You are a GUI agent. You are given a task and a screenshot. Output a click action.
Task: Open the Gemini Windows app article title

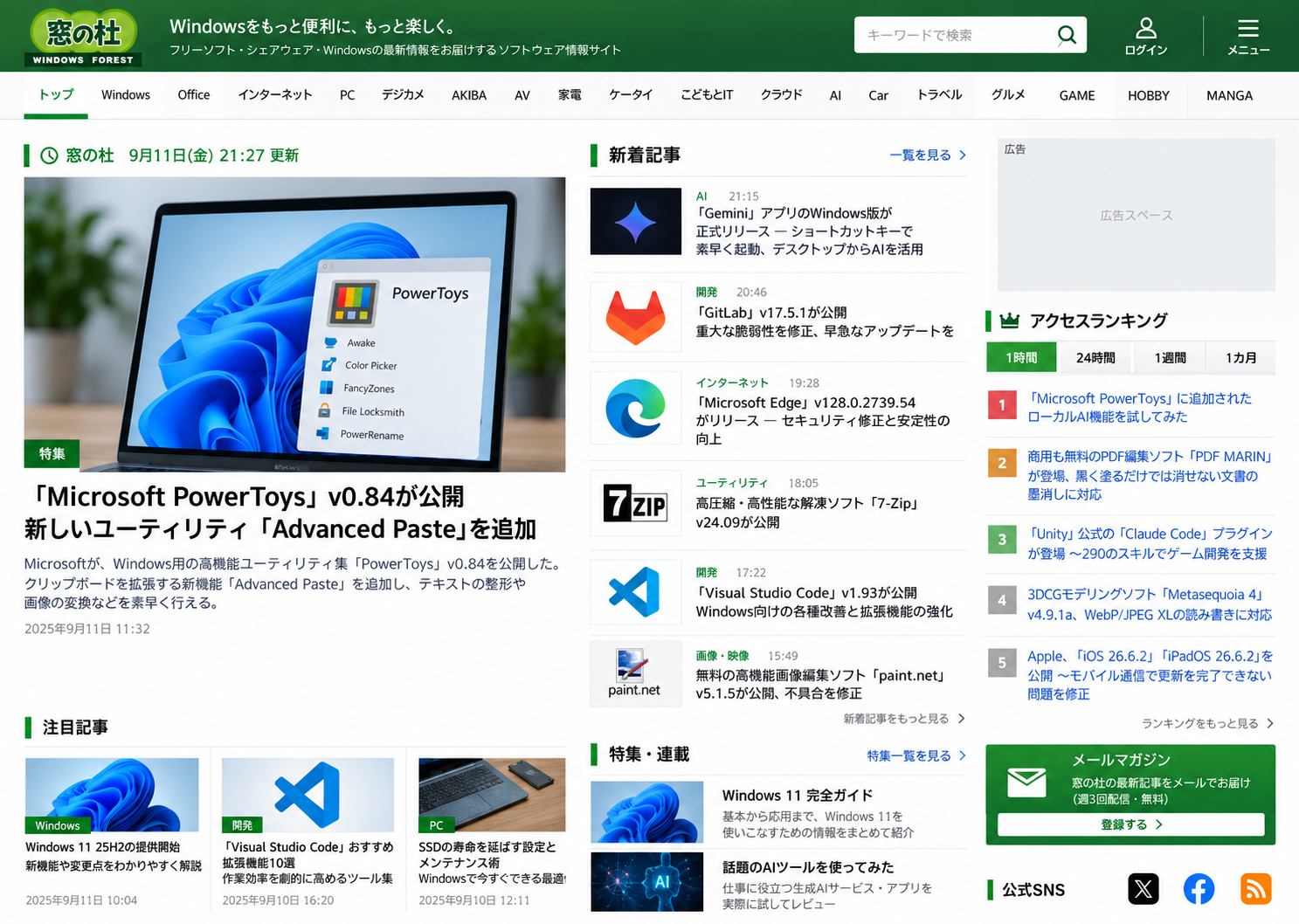point(809,231)
